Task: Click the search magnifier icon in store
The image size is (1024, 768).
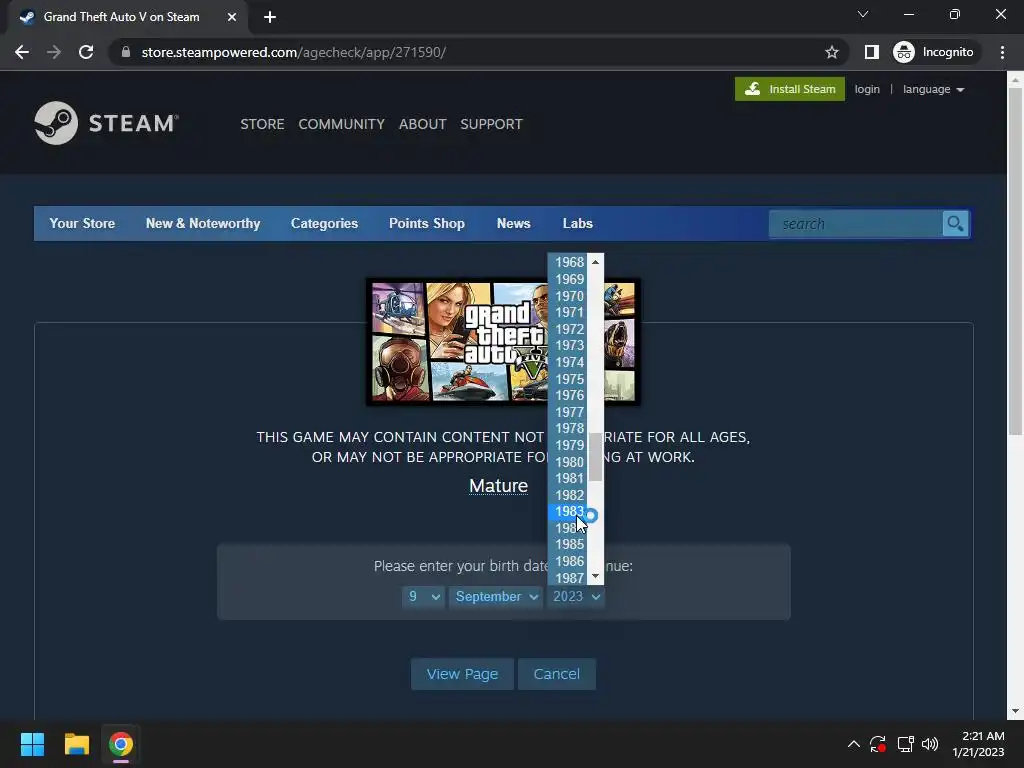Action: click(x=955, y=224)
